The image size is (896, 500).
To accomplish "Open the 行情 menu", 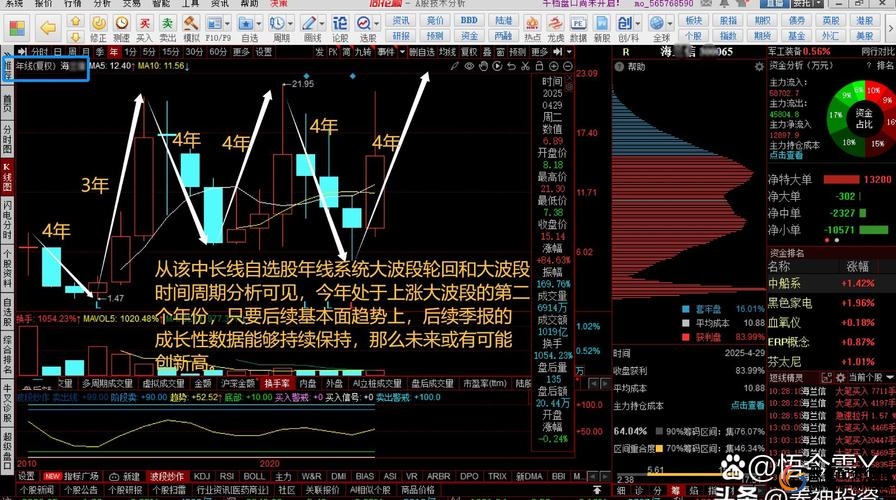I will [x=73, y=3].
